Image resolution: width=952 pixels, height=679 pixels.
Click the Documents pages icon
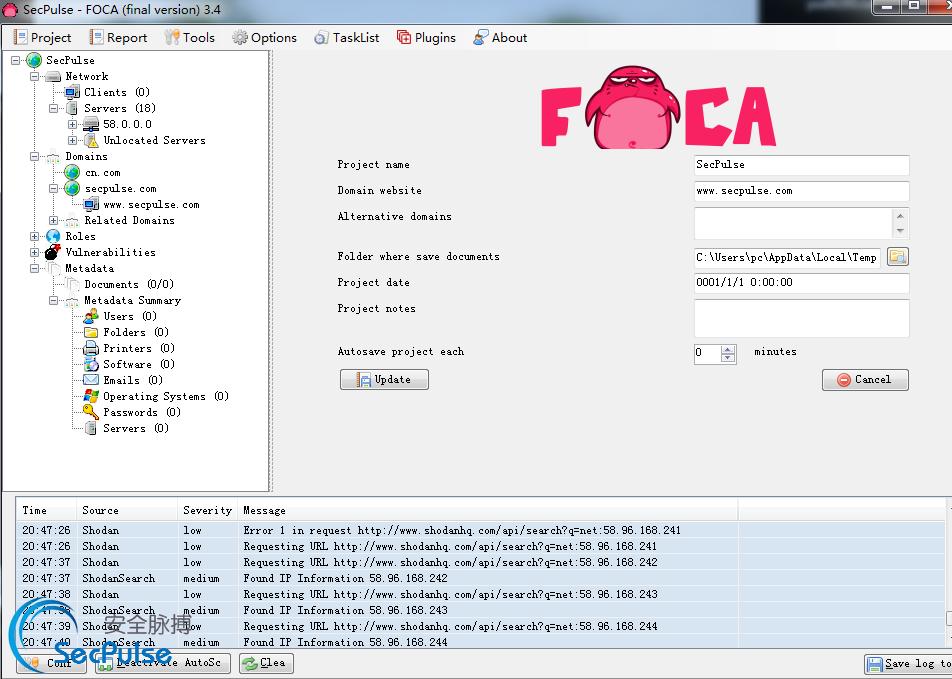pos(72,284)
